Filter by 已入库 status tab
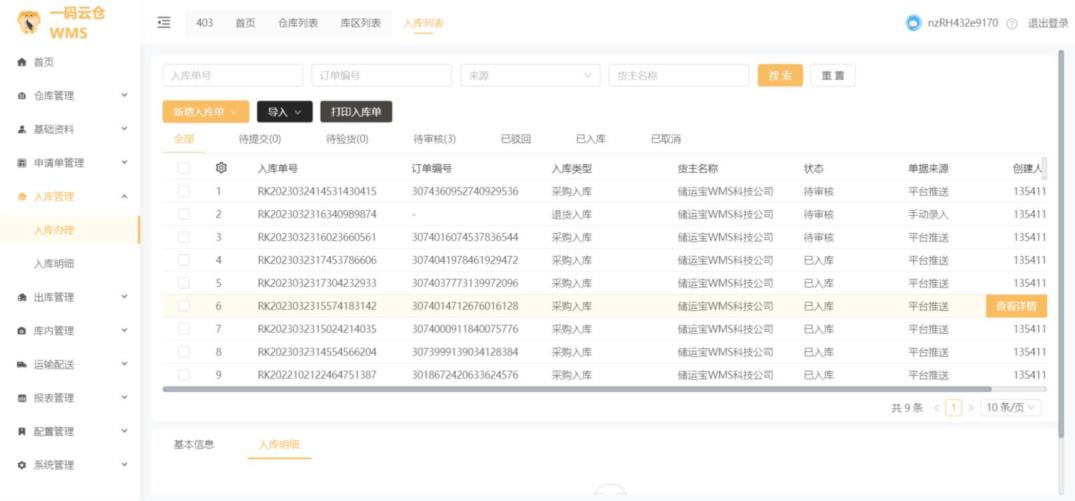 (x=590, y=139)
